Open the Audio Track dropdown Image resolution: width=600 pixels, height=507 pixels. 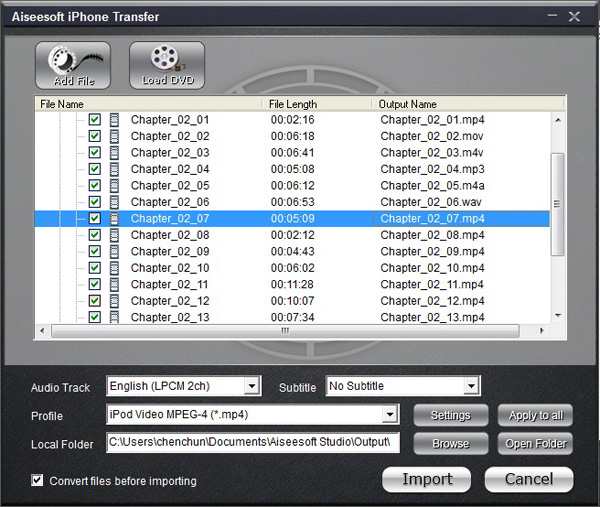point(252,386)
